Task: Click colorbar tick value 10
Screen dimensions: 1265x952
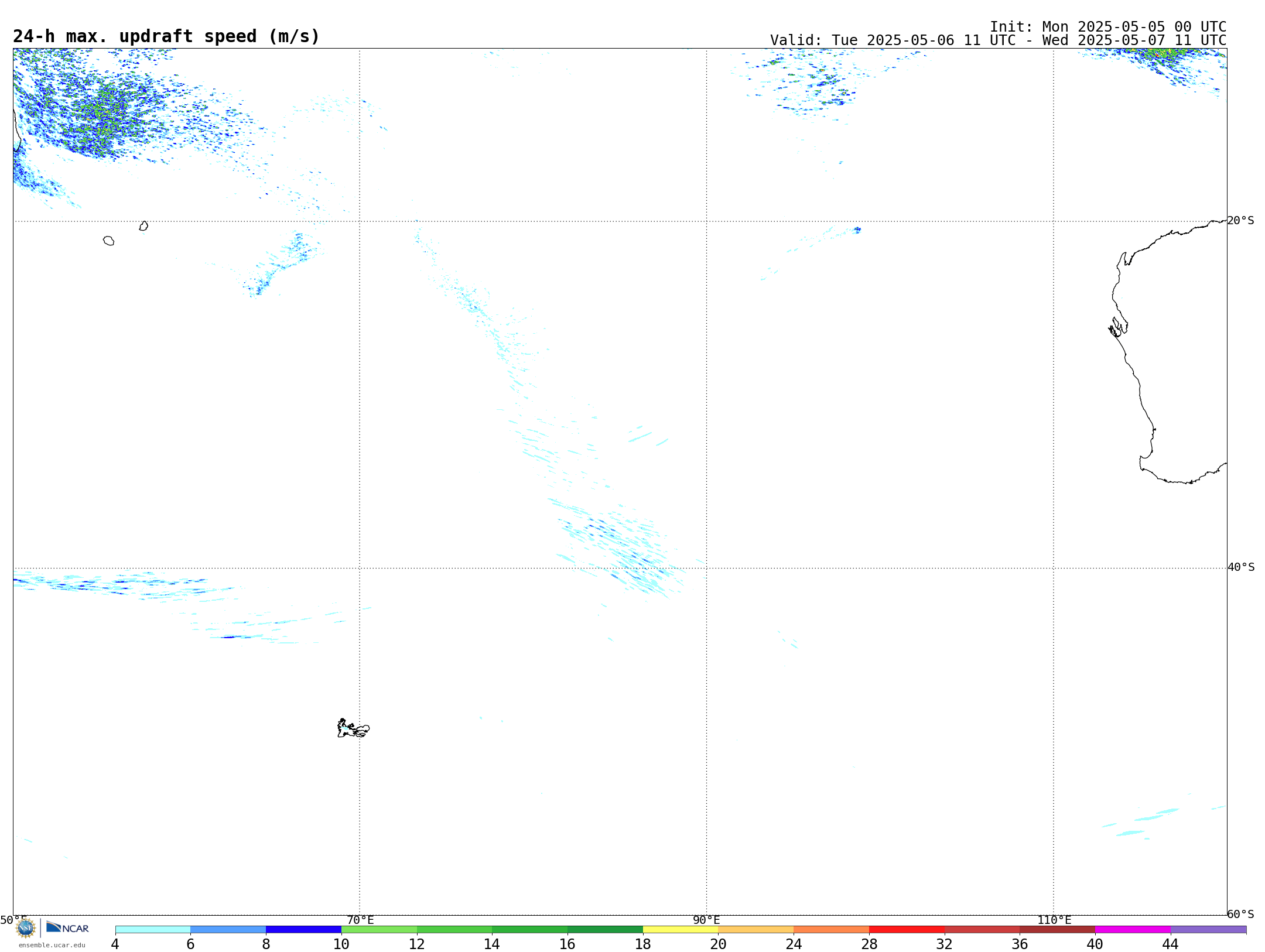Action: pos(341,944)
